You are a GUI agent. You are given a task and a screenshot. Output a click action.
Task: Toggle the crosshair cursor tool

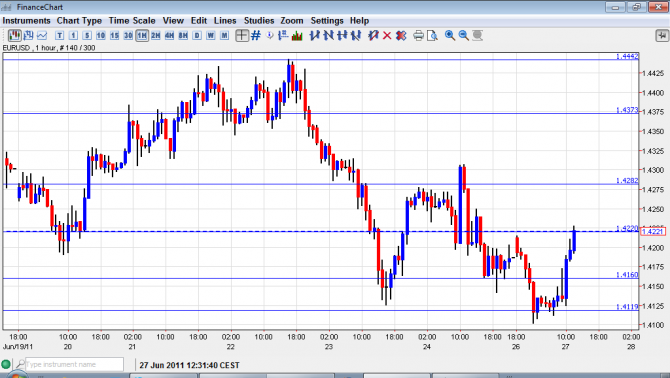coord(242,35)
